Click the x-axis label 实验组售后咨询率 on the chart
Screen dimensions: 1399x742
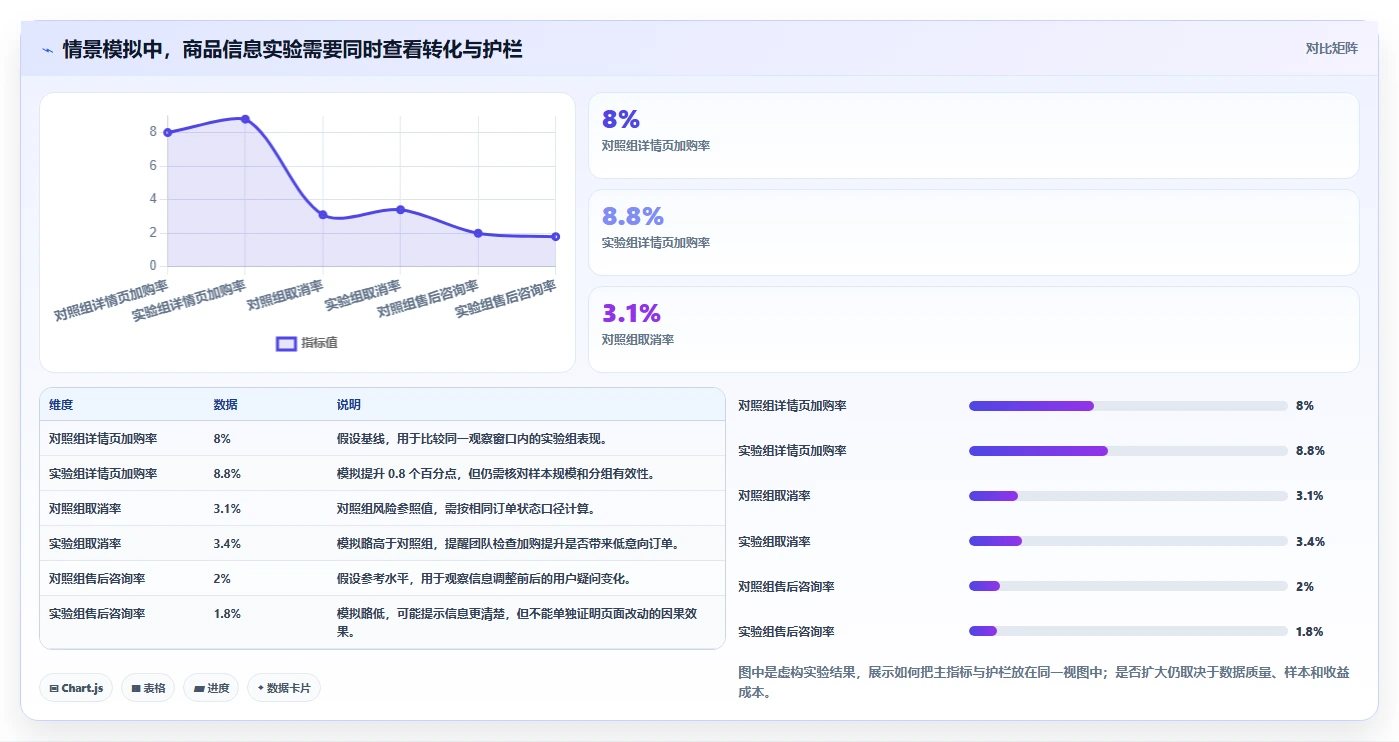pyautogui.click(x=506, y=299)
